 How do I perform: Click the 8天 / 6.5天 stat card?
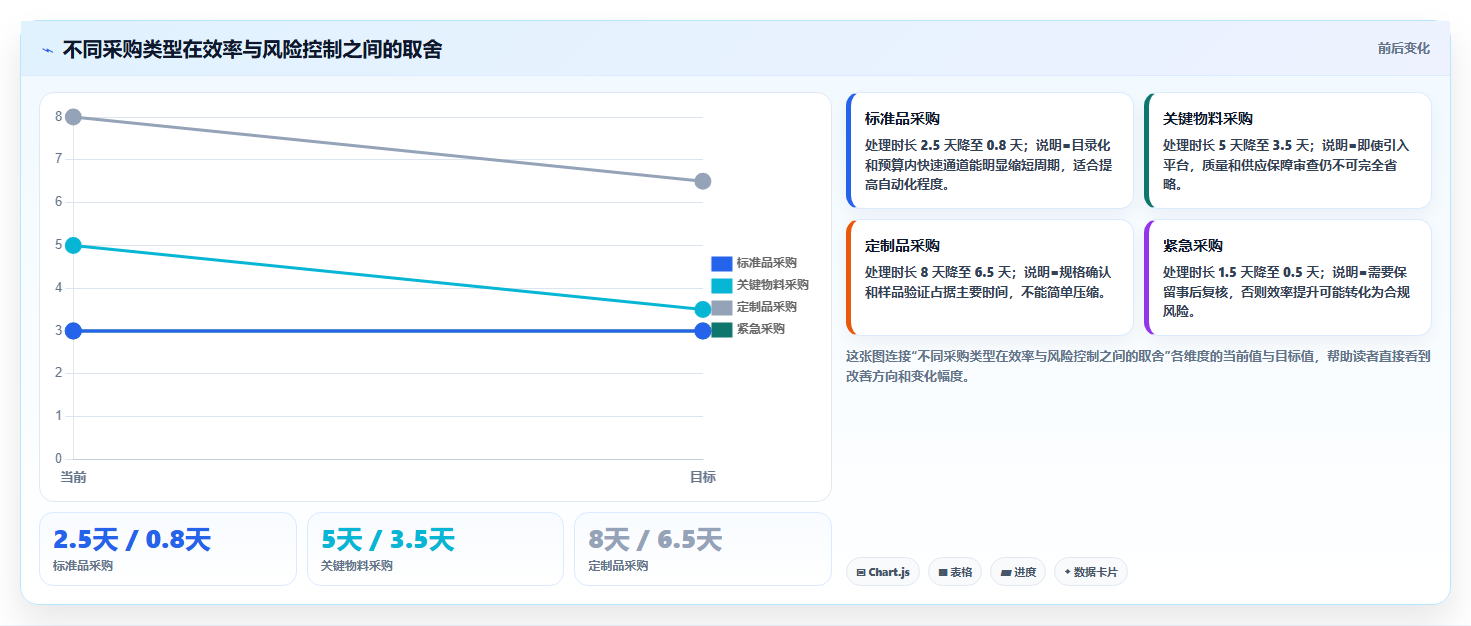703,549
